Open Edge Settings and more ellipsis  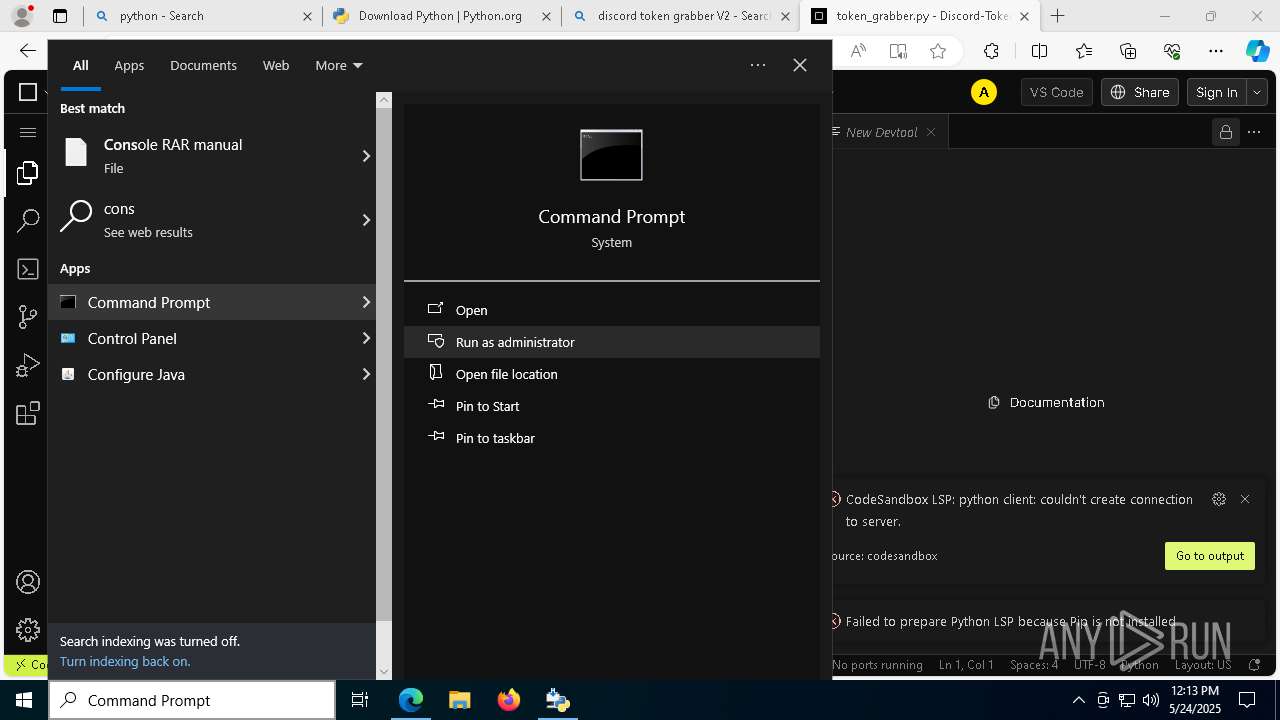point(1215,51)
